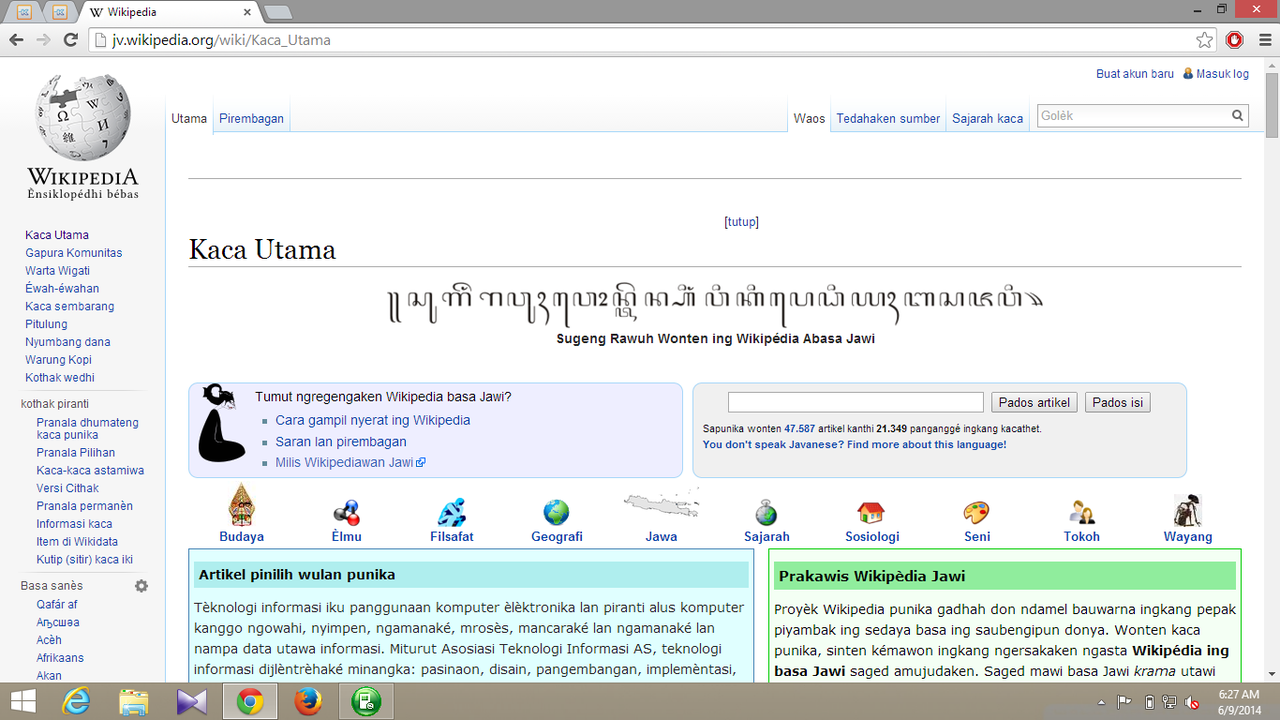Open the Sajarah portal icon
The image size is (1280, 720).
[766, 512]
